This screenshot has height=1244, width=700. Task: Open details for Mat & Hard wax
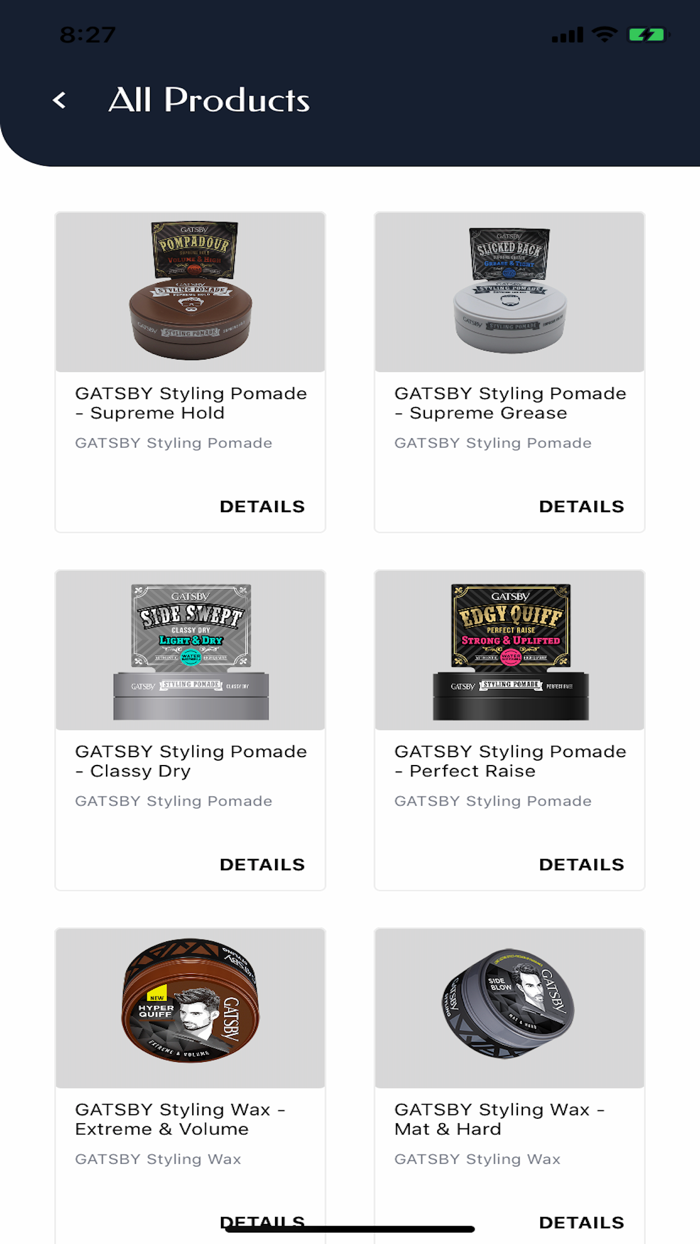(581, 1222)
